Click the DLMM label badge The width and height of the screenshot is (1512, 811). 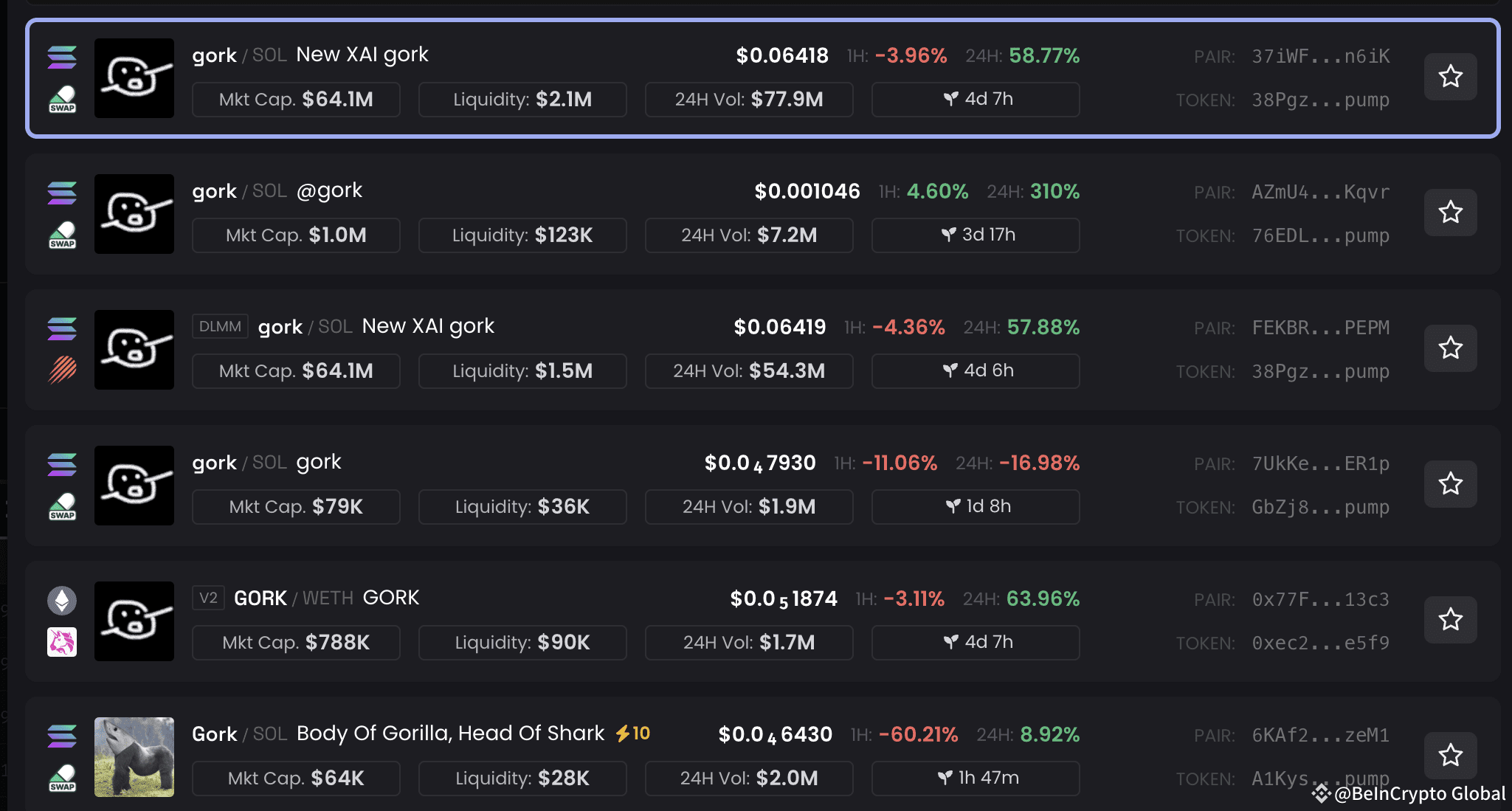click(220, 326)
